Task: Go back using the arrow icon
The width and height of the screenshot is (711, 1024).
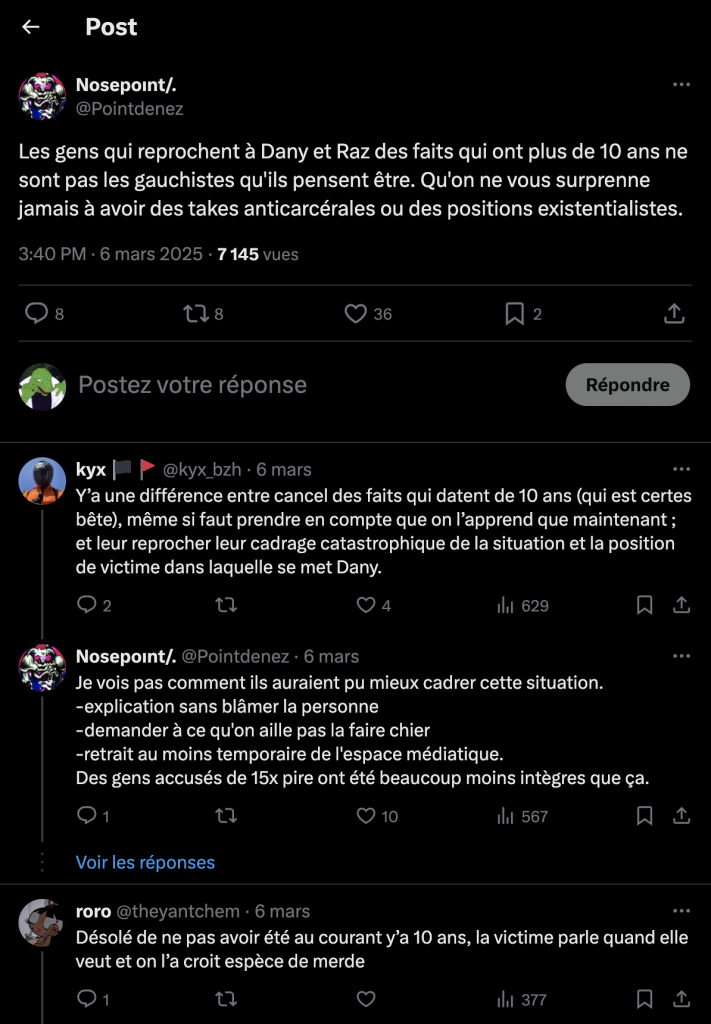Action: tap(31, 27)
